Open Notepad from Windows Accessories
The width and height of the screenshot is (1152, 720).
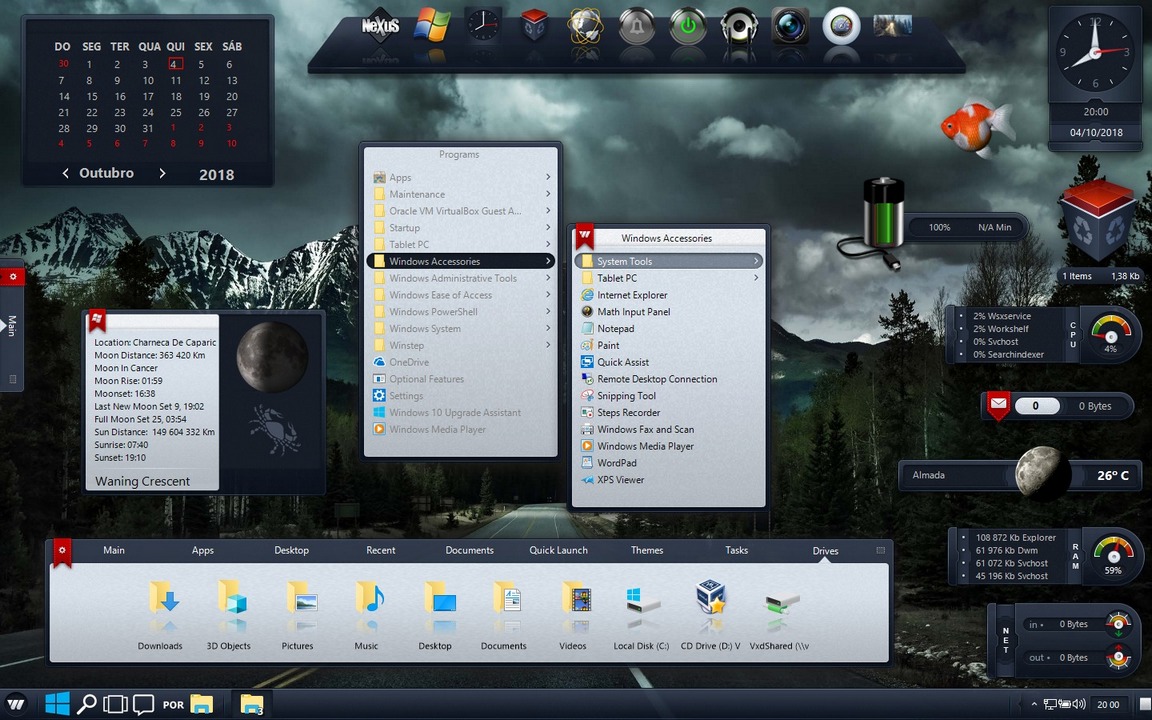click(x=669, y=328)
